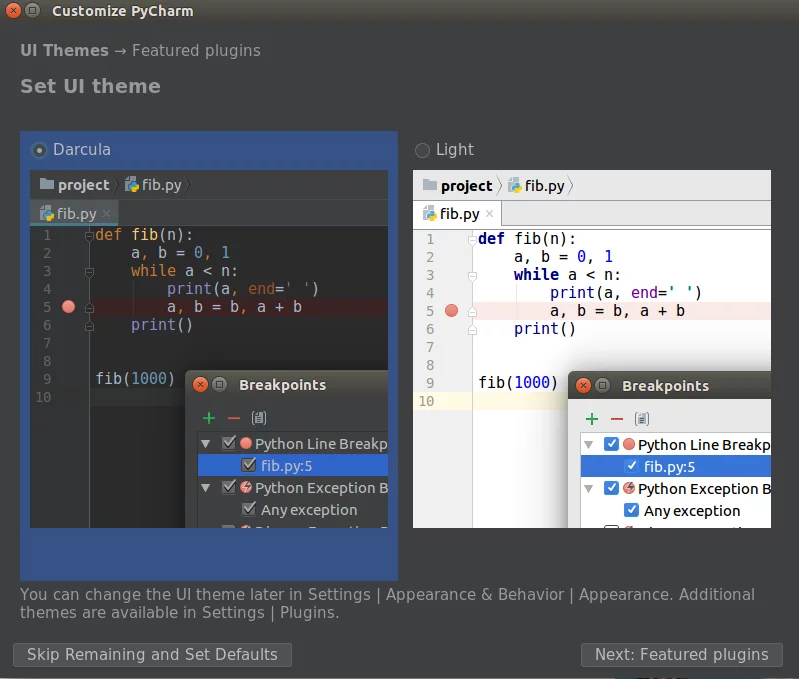Toggle fib.py:5 checkbox in Darcula preview

point(249,465)
